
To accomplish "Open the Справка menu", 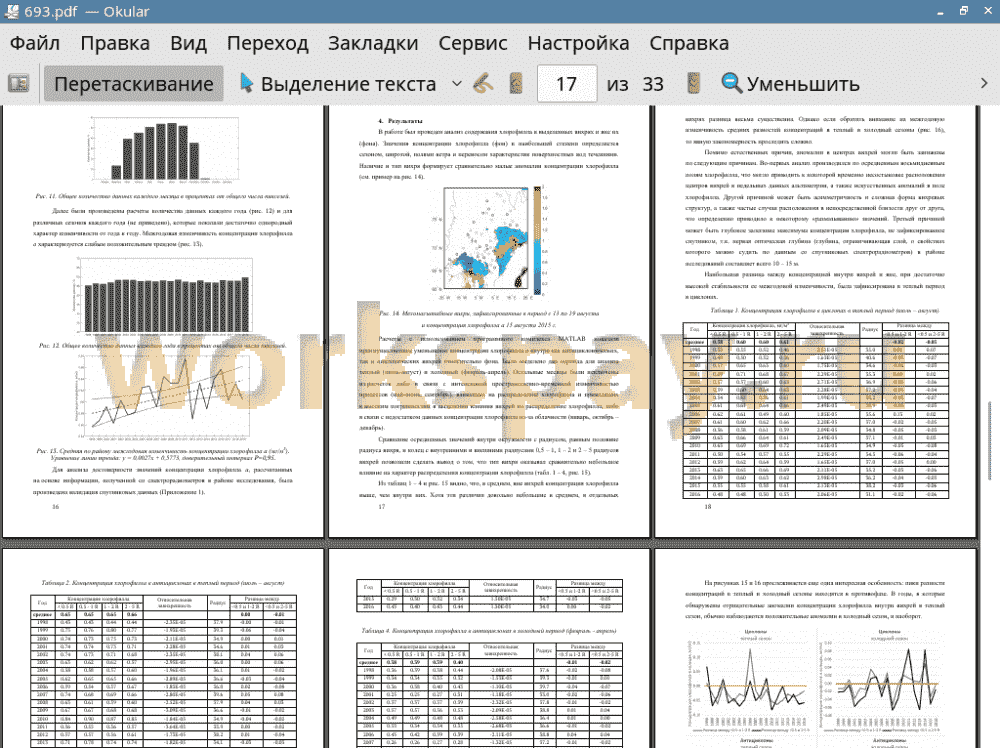I will (x=689, y=43).
